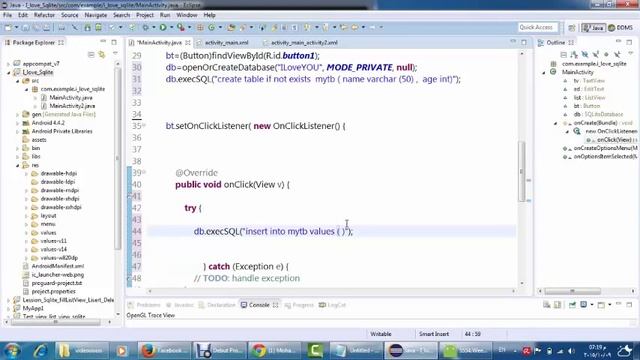
Task: Click the green Run button in toolbar
Action: click(x=163, y=27)
